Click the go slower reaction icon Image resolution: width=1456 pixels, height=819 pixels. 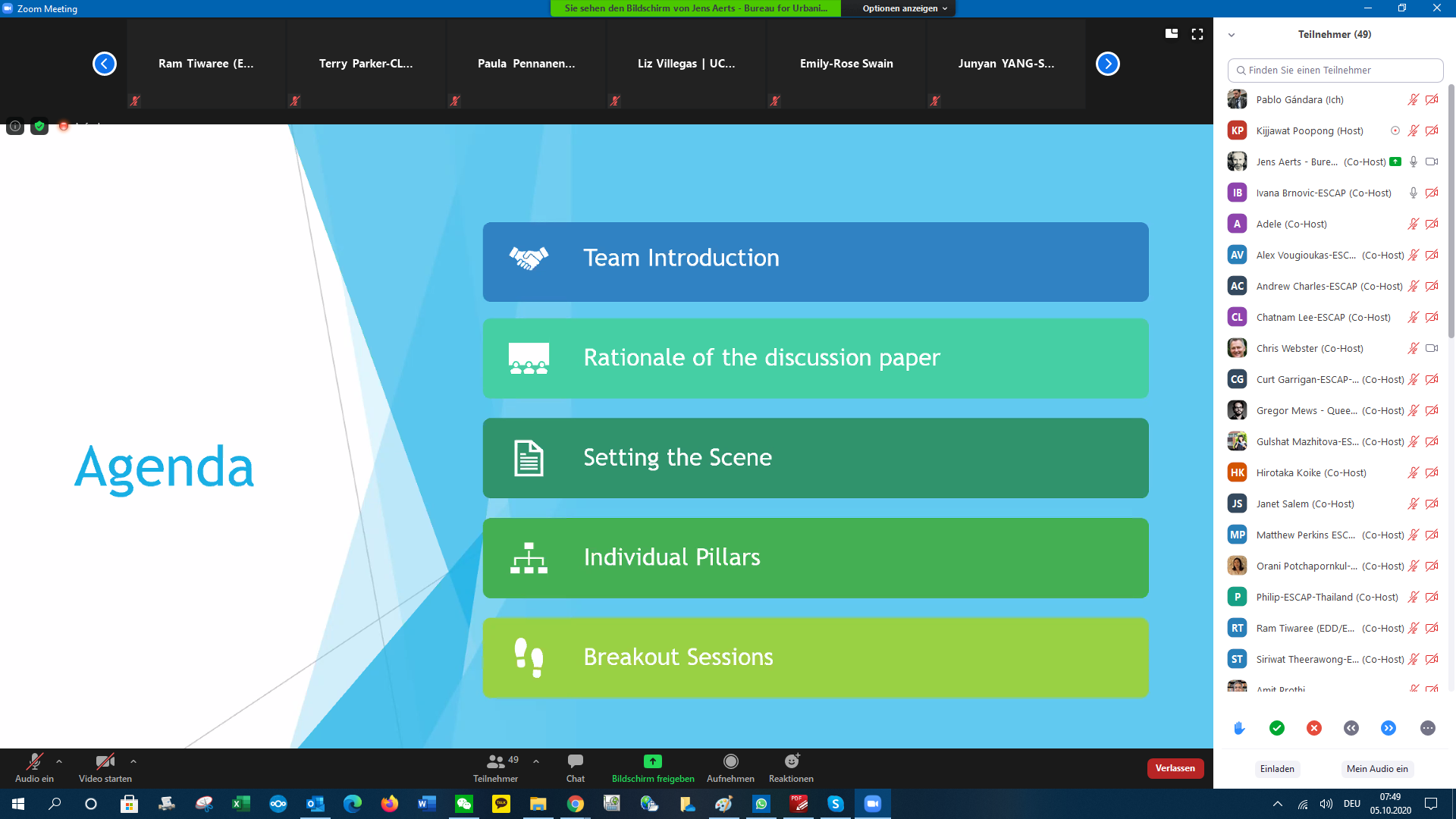click(1351, 728)
